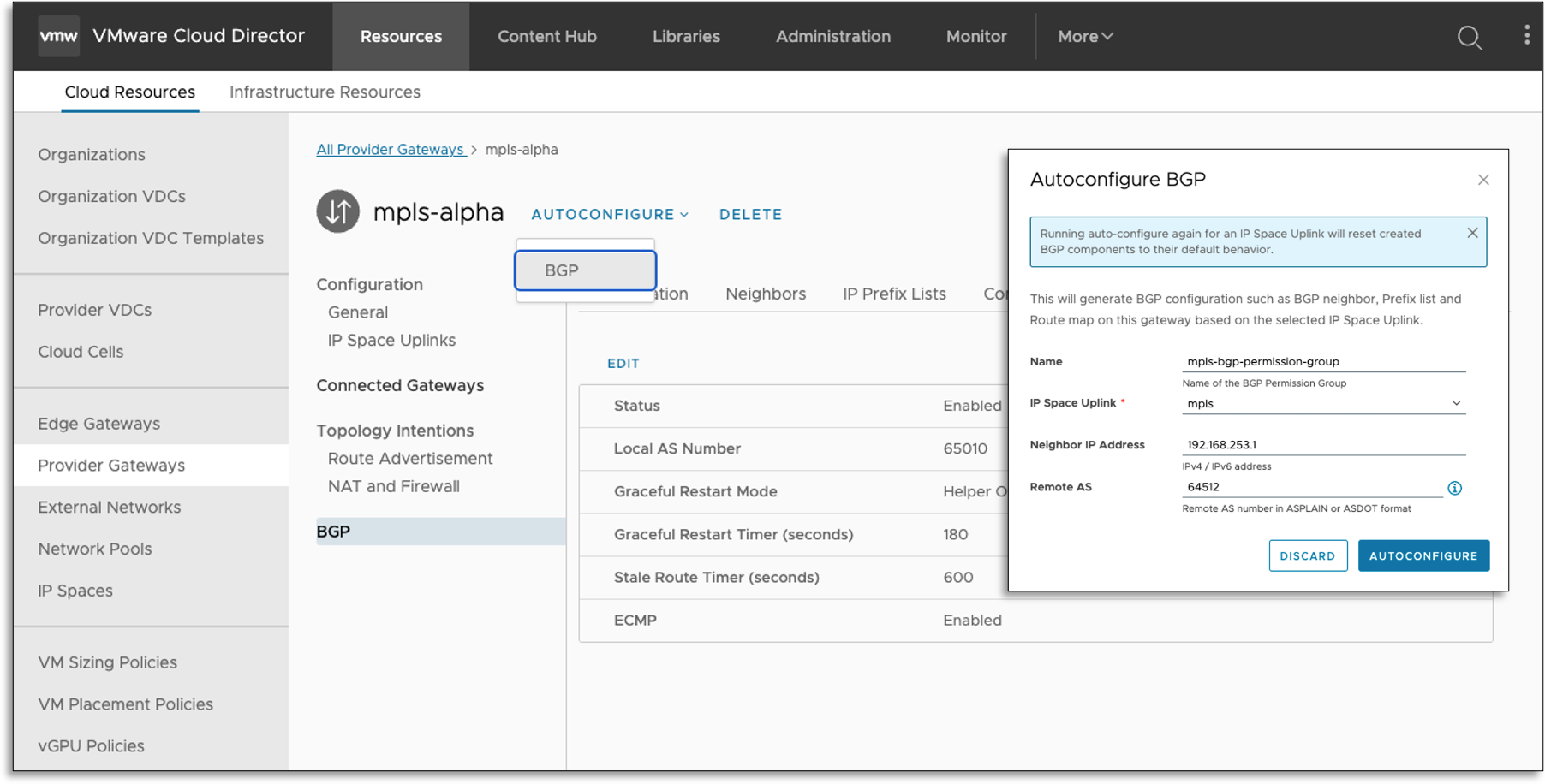
Task: Switch to the IP Prefix Lists tab
Action: 893,294
